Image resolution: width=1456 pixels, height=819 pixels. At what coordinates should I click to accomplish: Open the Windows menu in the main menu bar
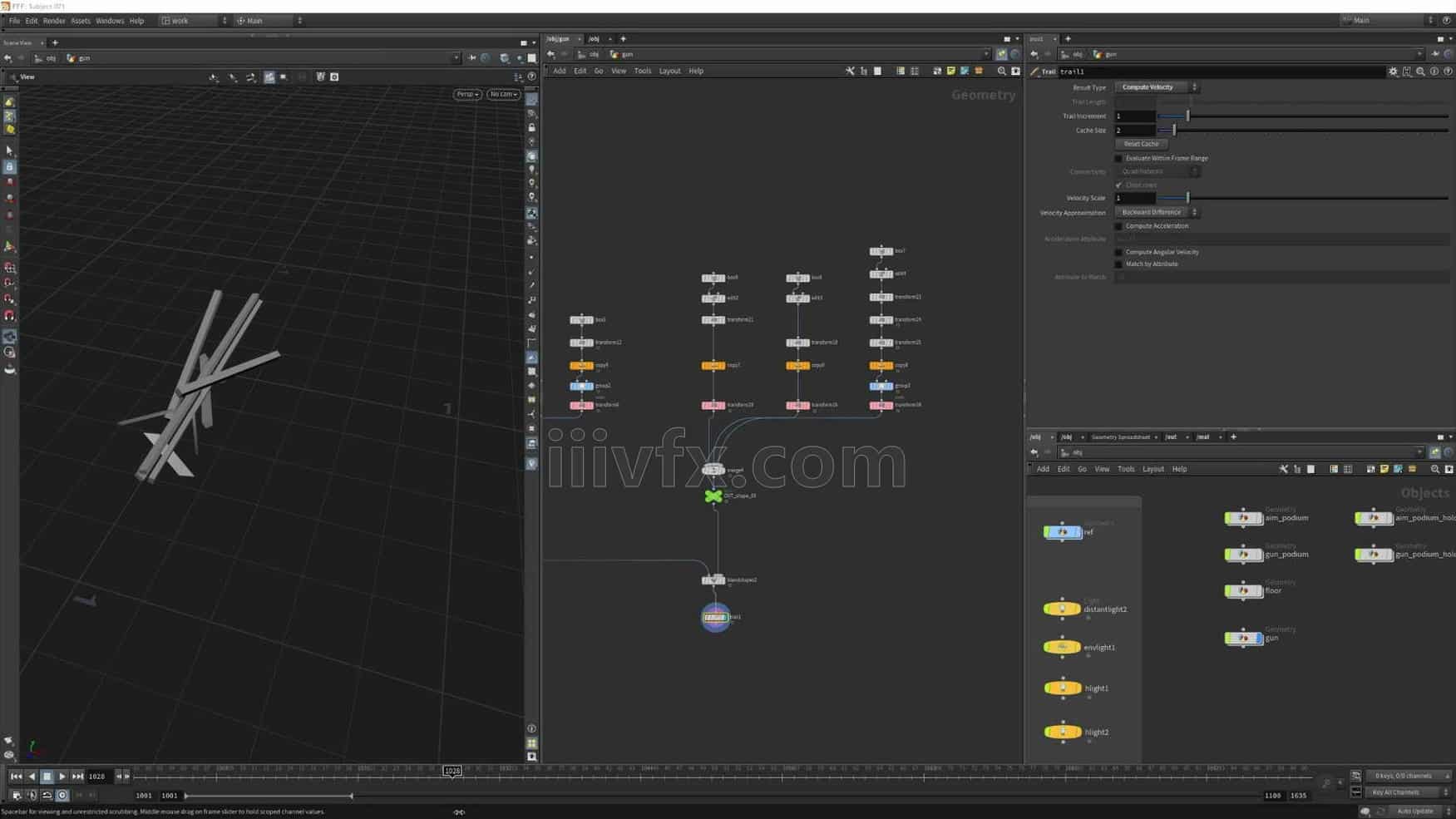coord(110,21)
